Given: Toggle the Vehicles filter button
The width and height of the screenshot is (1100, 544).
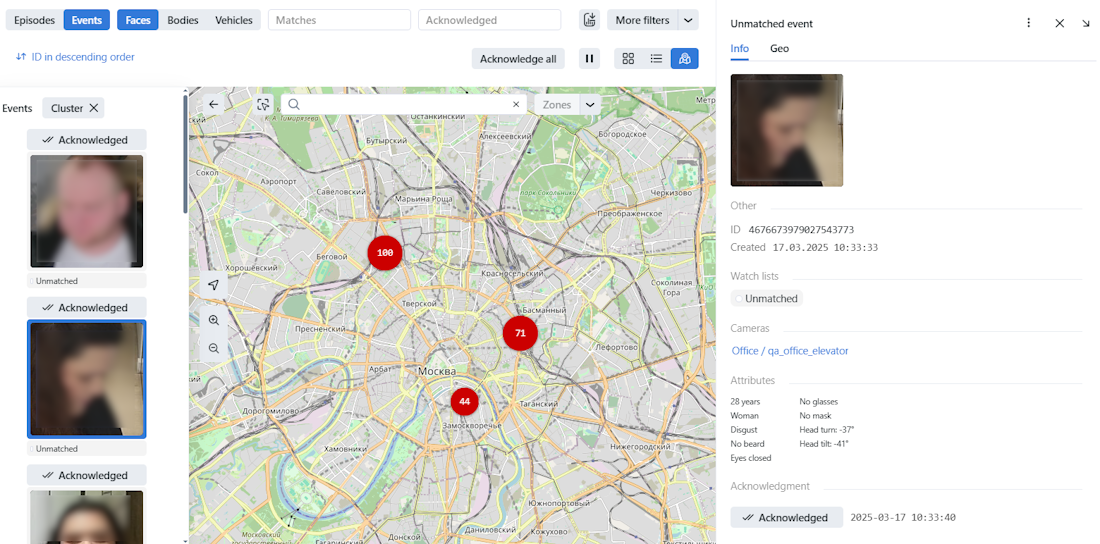Looking at the screenshot, I should click(234, 20).
